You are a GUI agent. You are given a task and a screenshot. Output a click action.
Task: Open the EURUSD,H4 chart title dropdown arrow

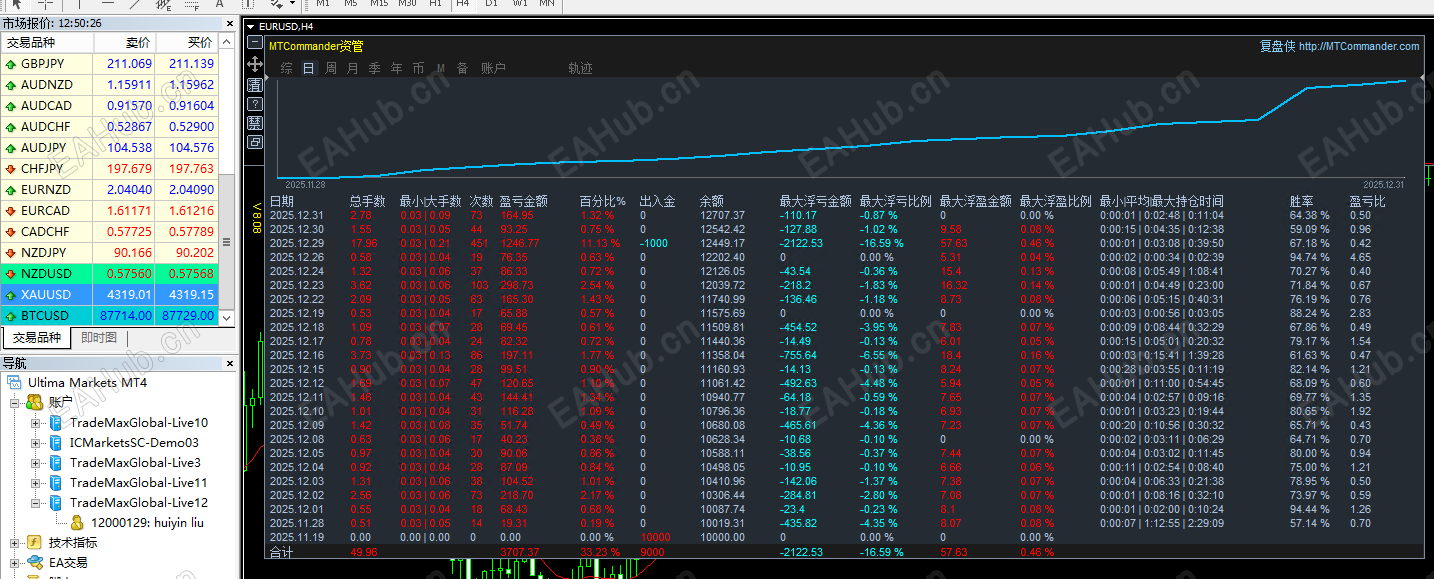250,27
